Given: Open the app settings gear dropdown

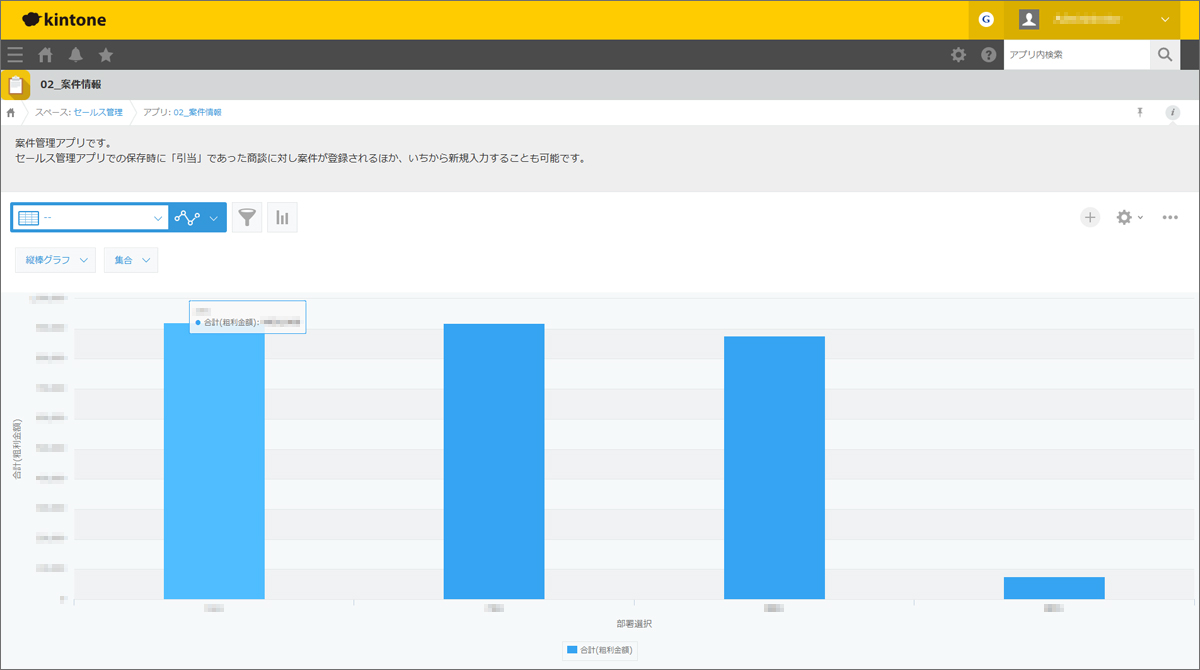Looking at the screenshot, I should click(x=1129, y=217).
